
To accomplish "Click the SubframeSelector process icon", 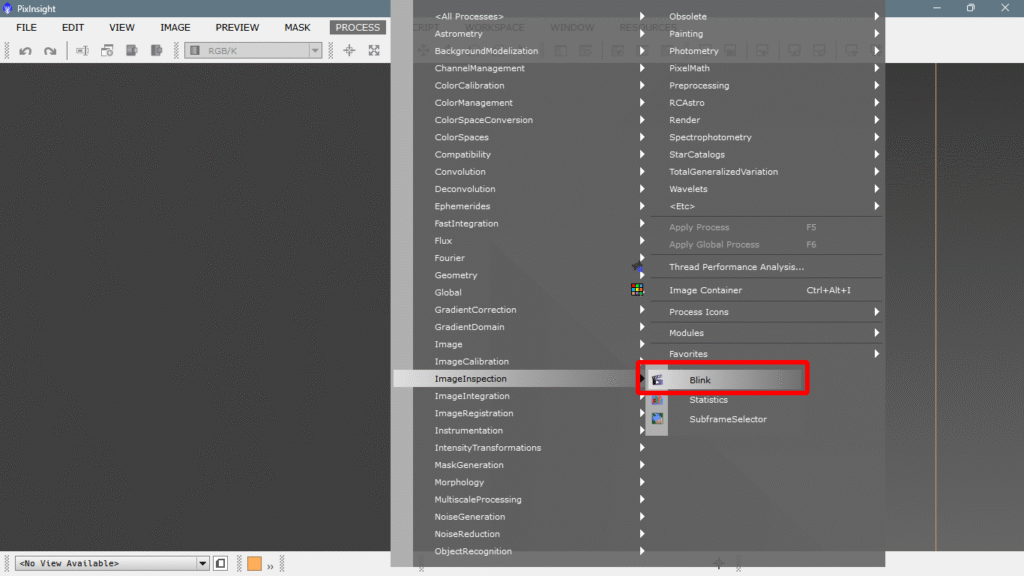I will [657, 419].
